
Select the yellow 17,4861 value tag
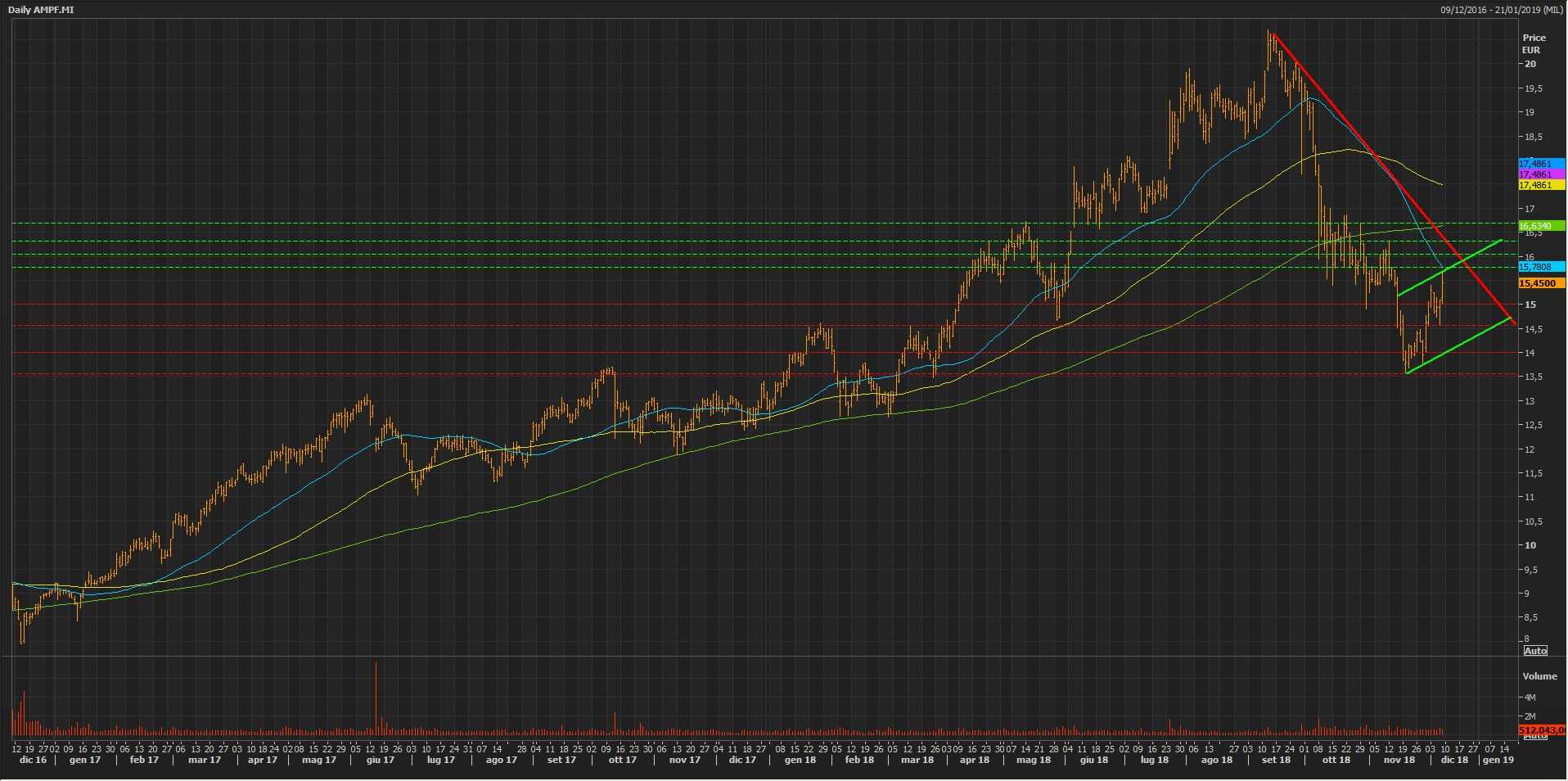[1540, 185]
